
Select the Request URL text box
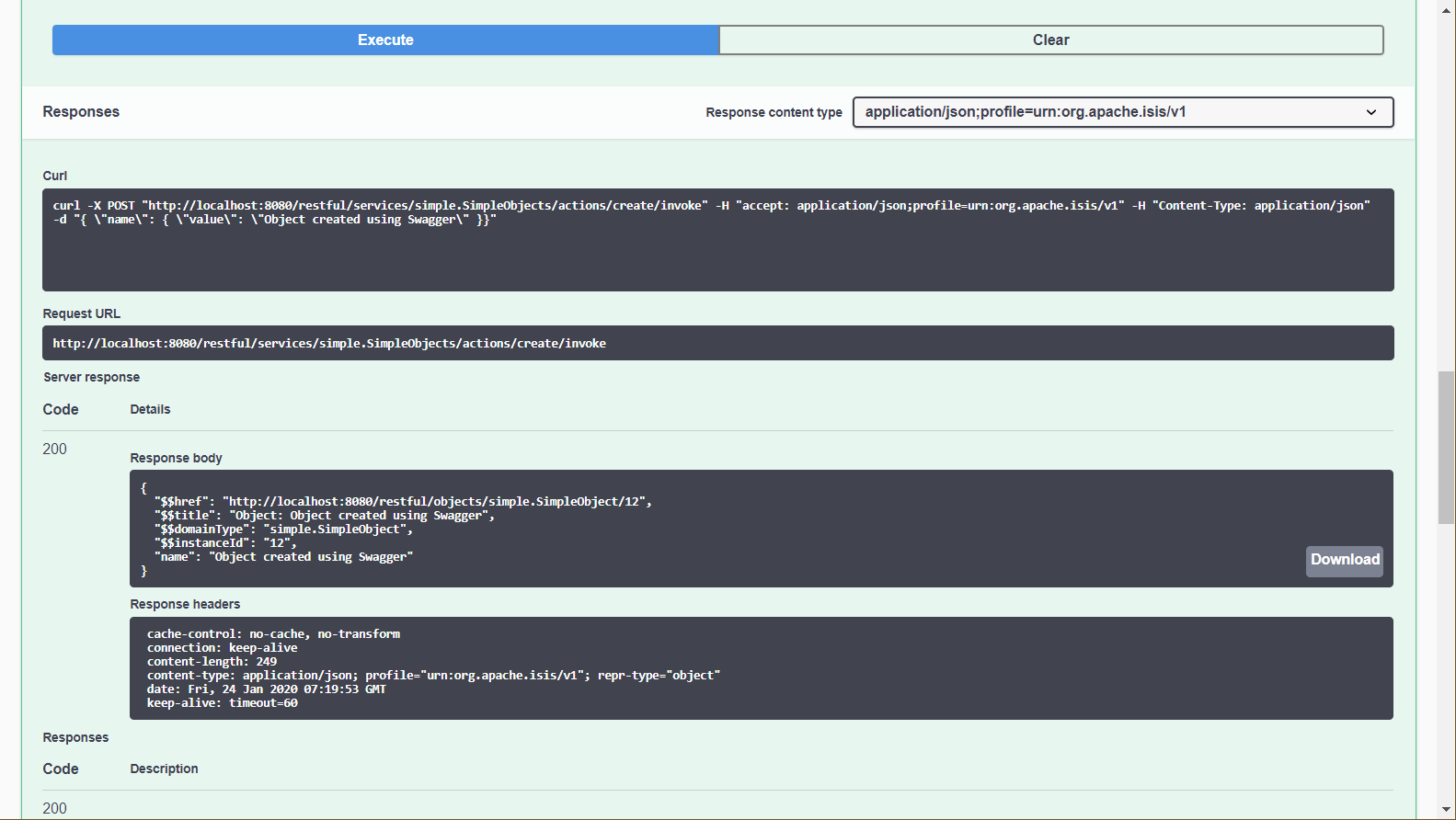pos(717,343)
